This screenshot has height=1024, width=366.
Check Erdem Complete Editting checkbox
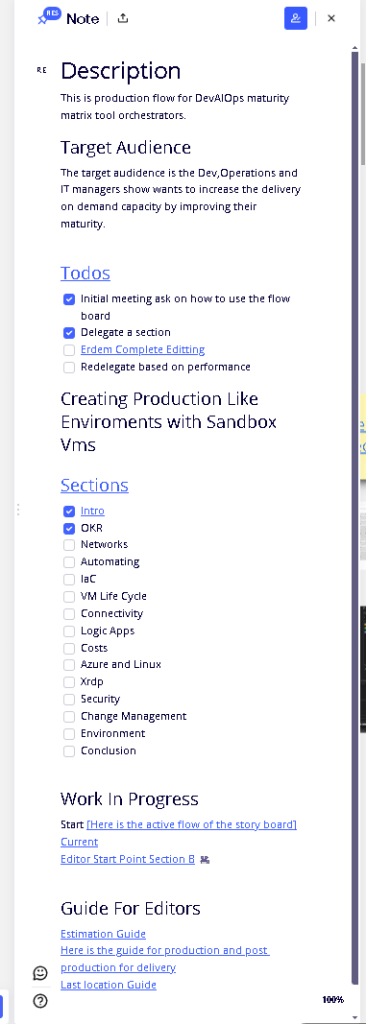[69, 350]
